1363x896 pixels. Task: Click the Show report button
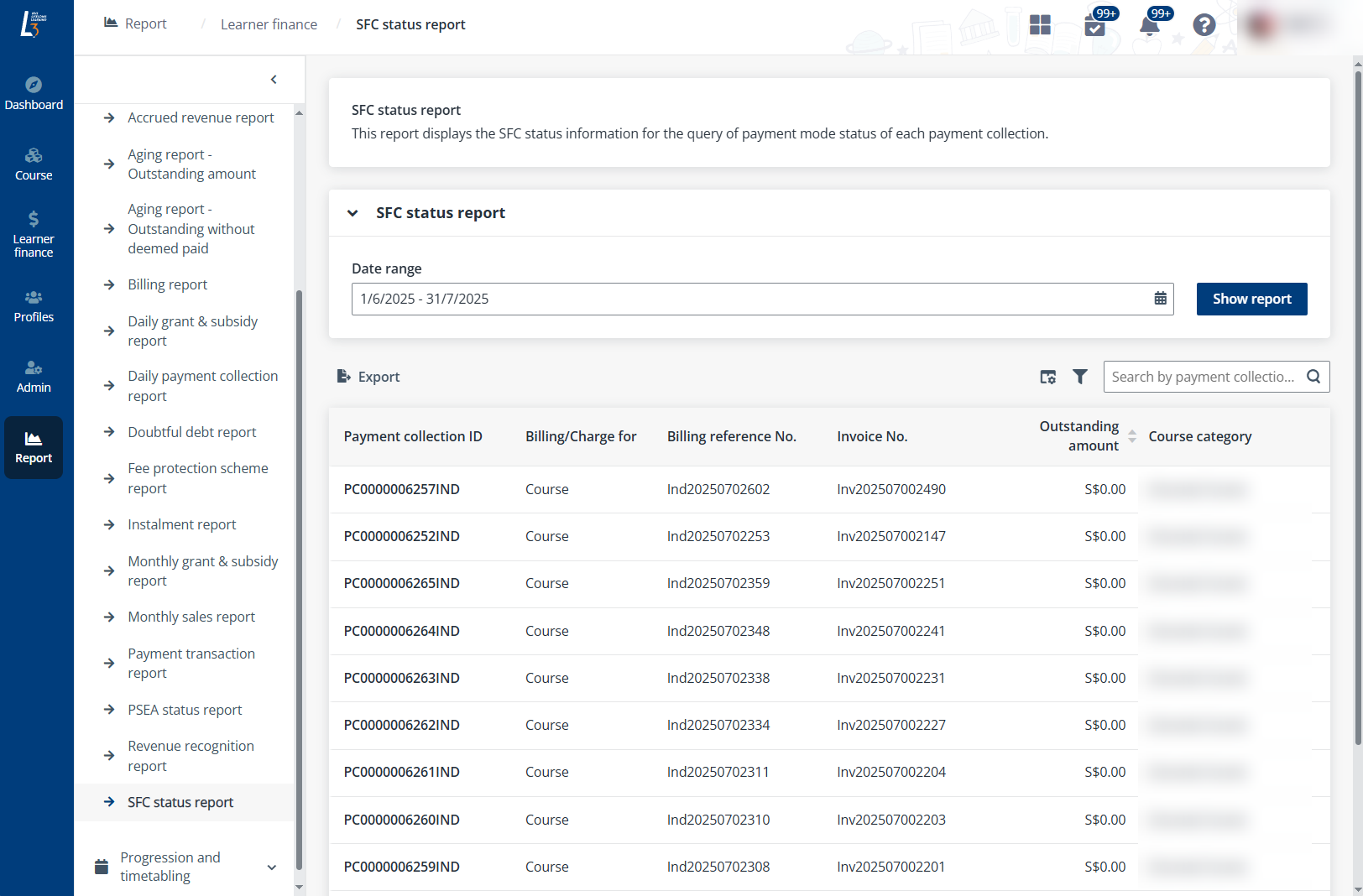tap(1251, 299)
